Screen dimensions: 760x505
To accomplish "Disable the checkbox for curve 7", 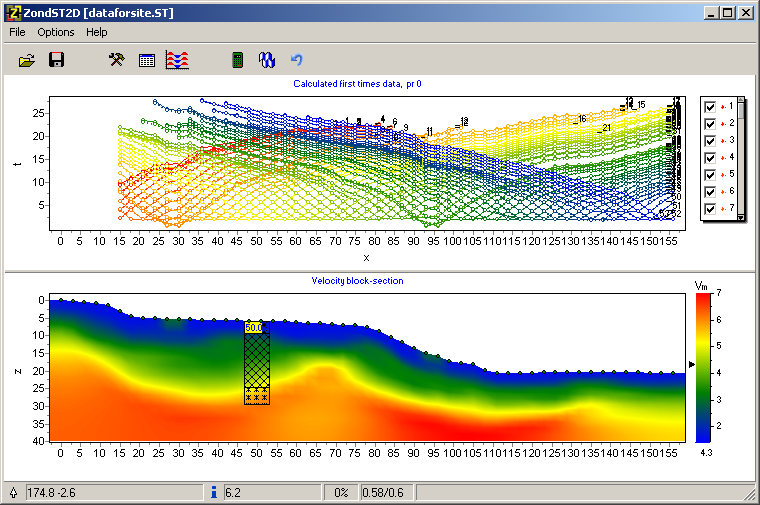I will (710, 208).
